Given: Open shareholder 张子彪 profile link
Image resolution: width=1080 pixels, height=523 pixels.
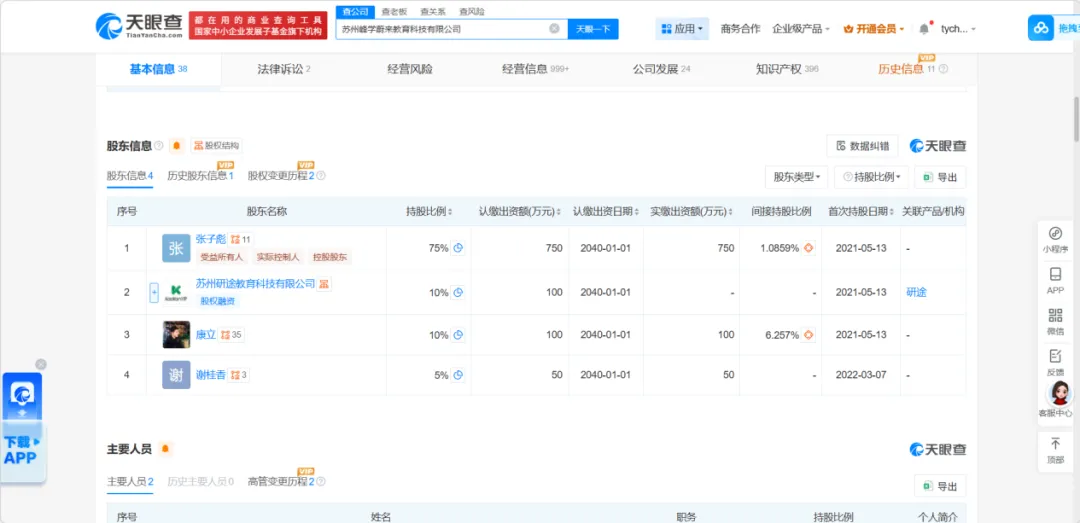Looking at the screenshot, I should [x=211, y=239].
